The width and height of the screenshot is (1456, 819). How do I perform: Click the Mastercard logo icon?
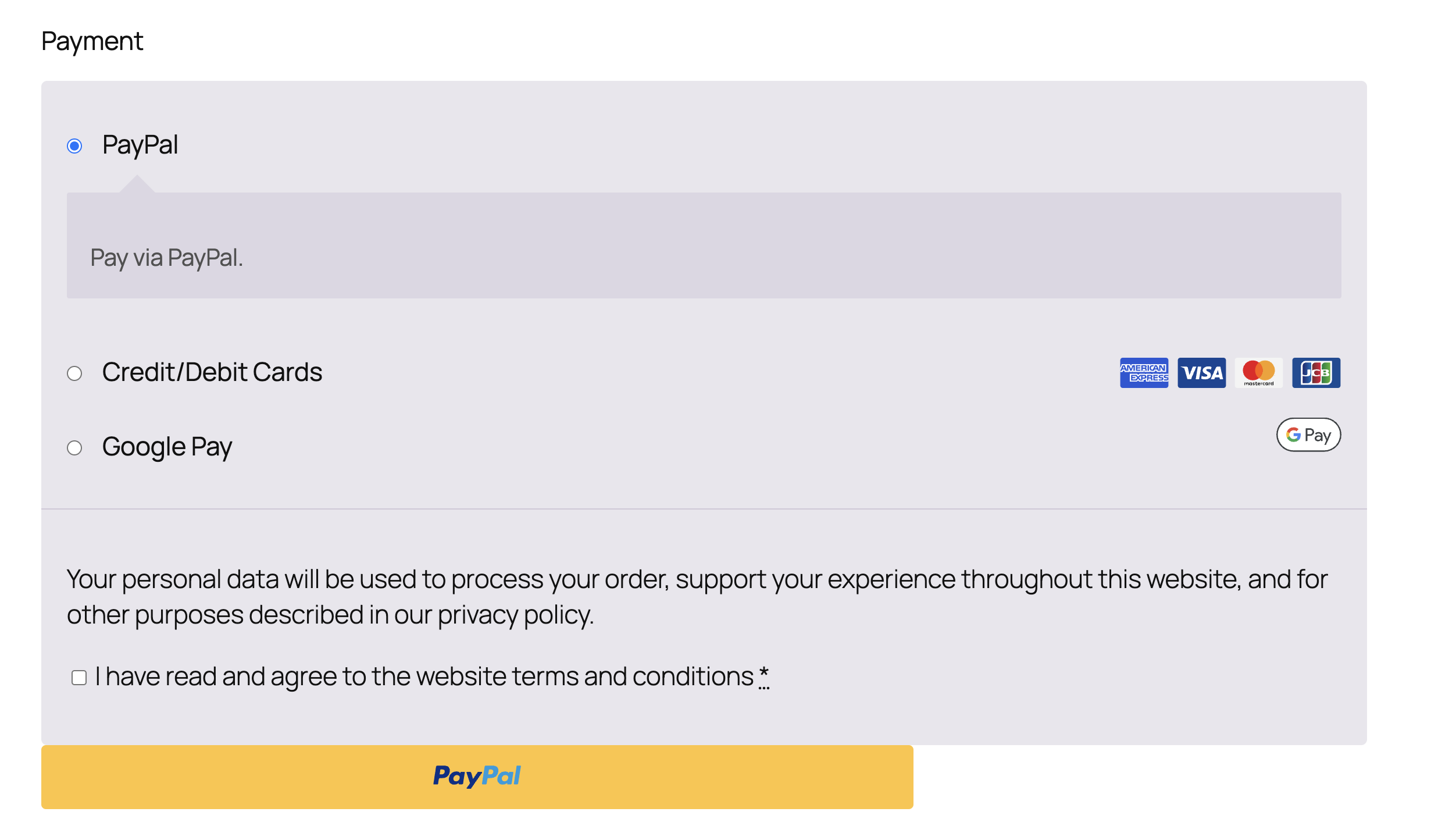[x=1258, y=373]
